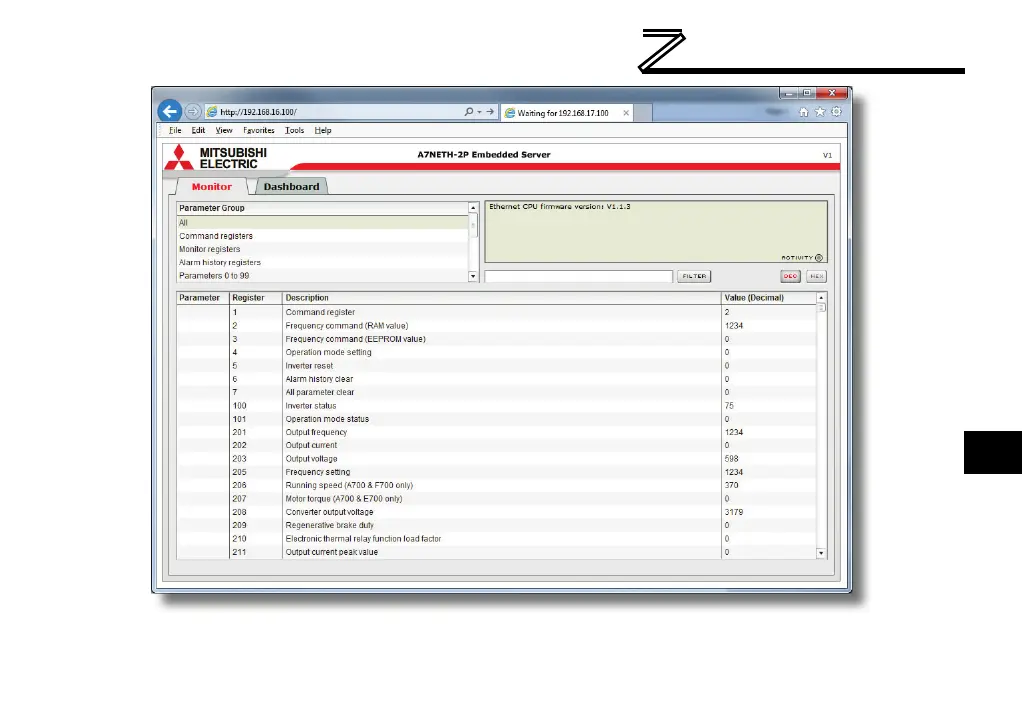This screenshot has width=1022, height=720.
Task: Open the Edit menu
Action: (198, 130)
